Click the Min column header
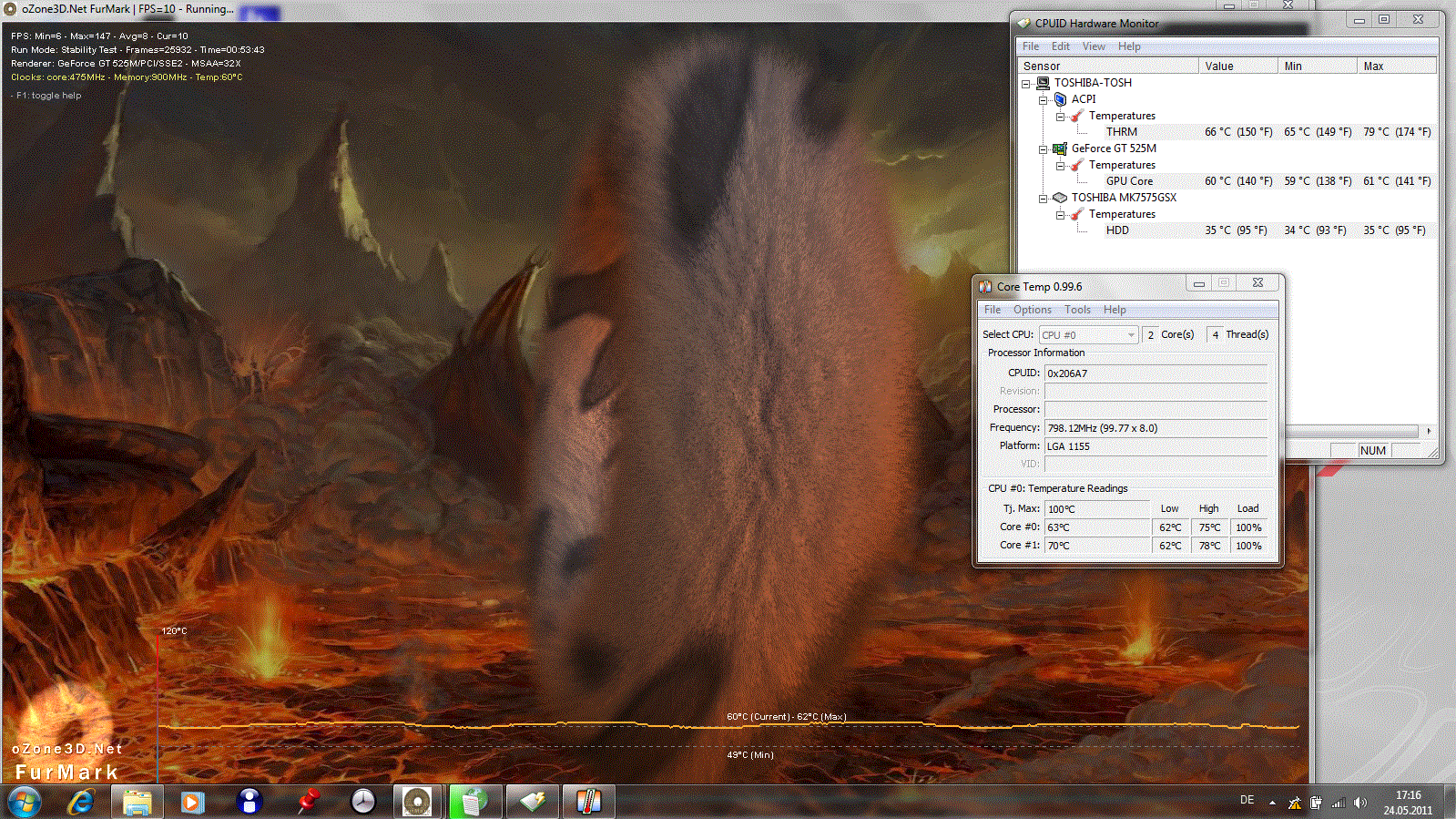 tap(1317, 67)
